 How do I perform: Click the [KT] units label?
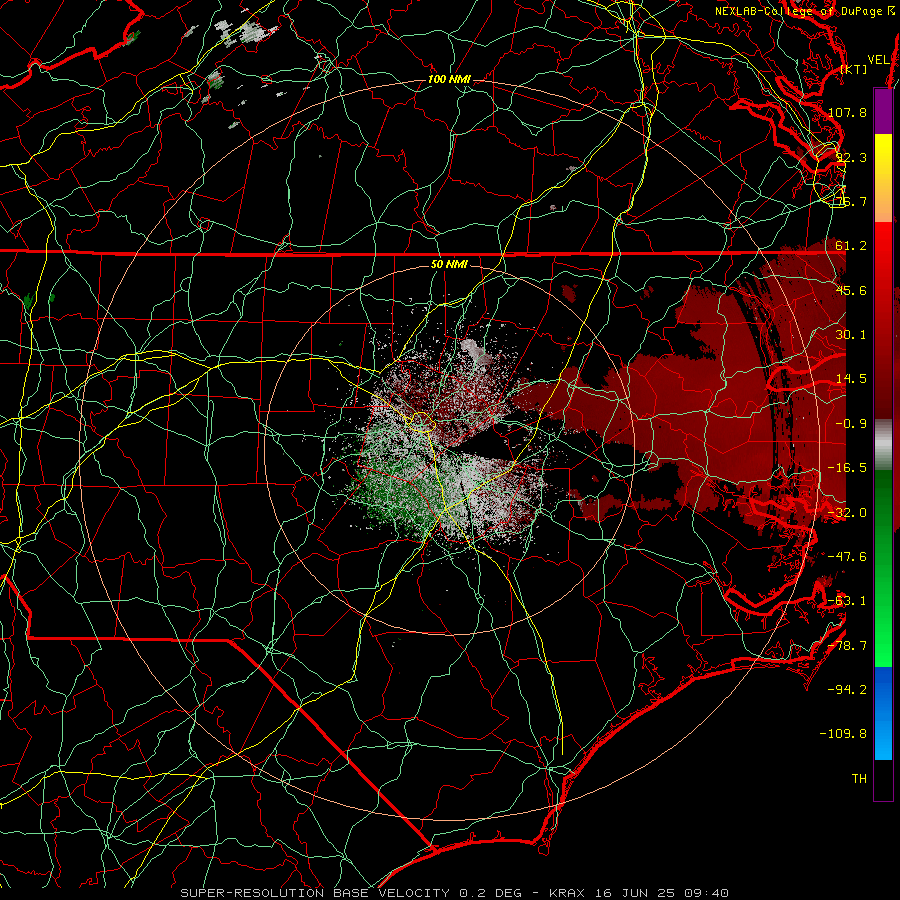853,69
